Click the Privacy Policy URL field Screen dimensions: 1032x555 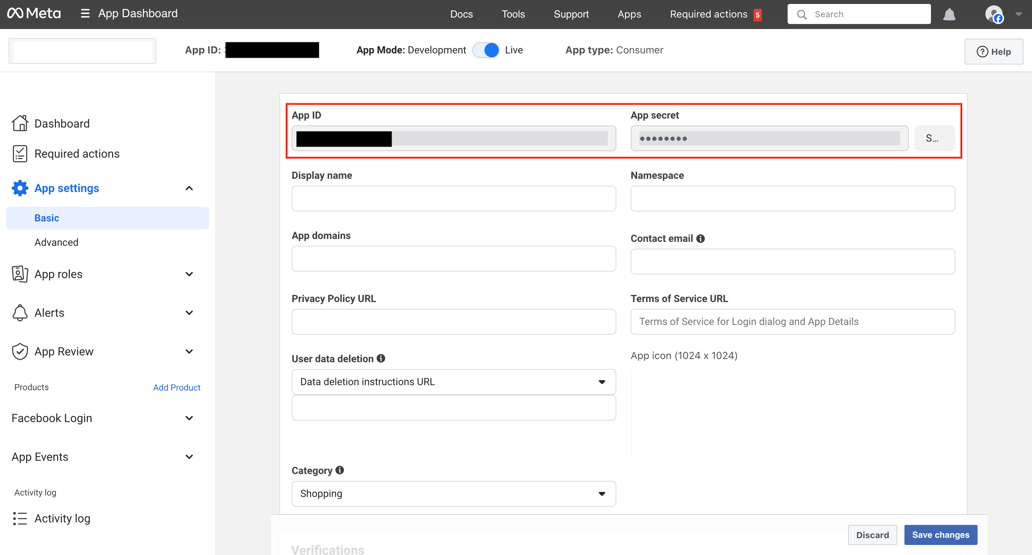pyautogui.click(x=453, y=322)
